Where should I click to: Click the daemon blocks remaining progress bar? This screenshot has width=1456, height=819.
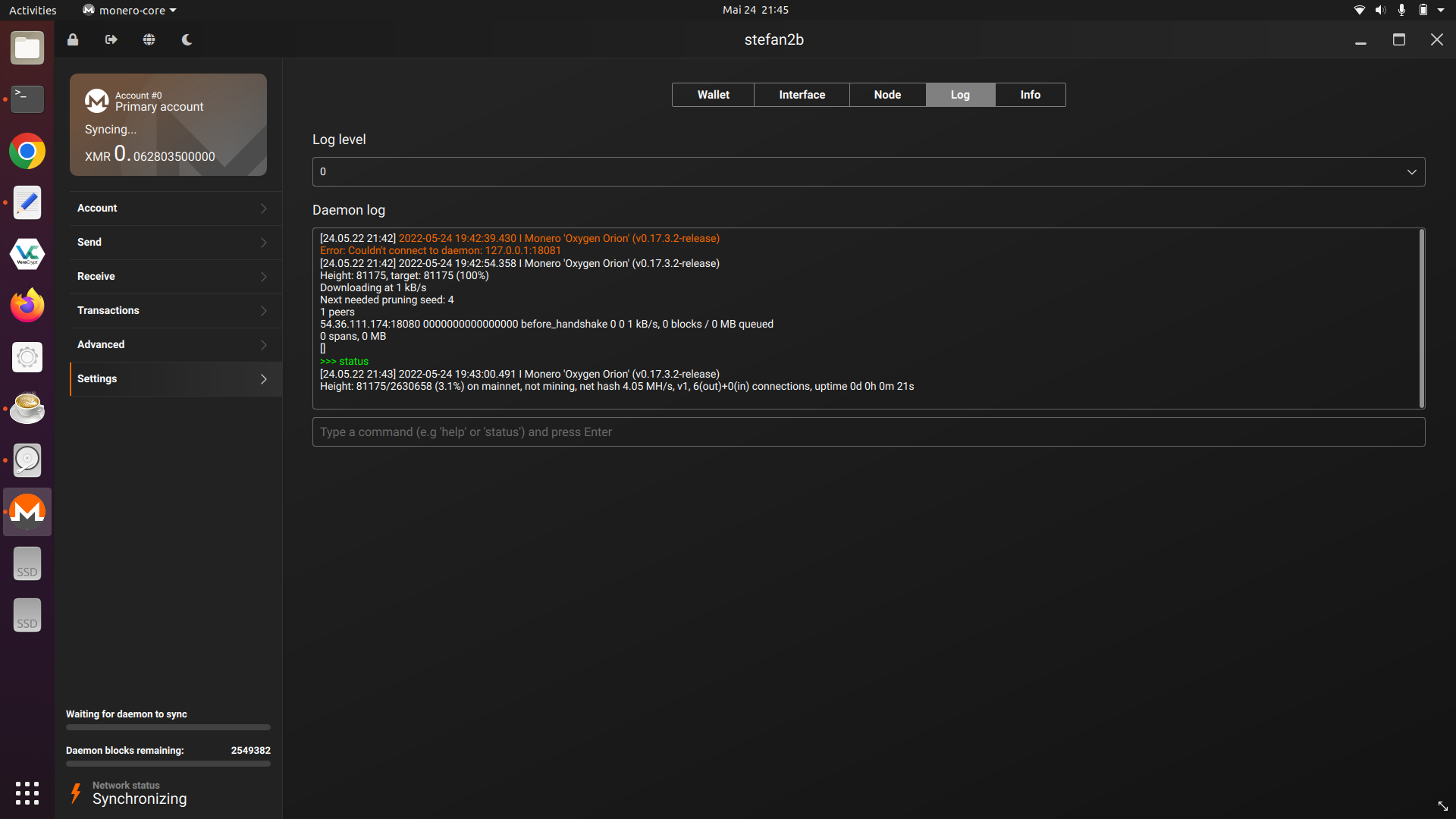(x=168, y=764)
